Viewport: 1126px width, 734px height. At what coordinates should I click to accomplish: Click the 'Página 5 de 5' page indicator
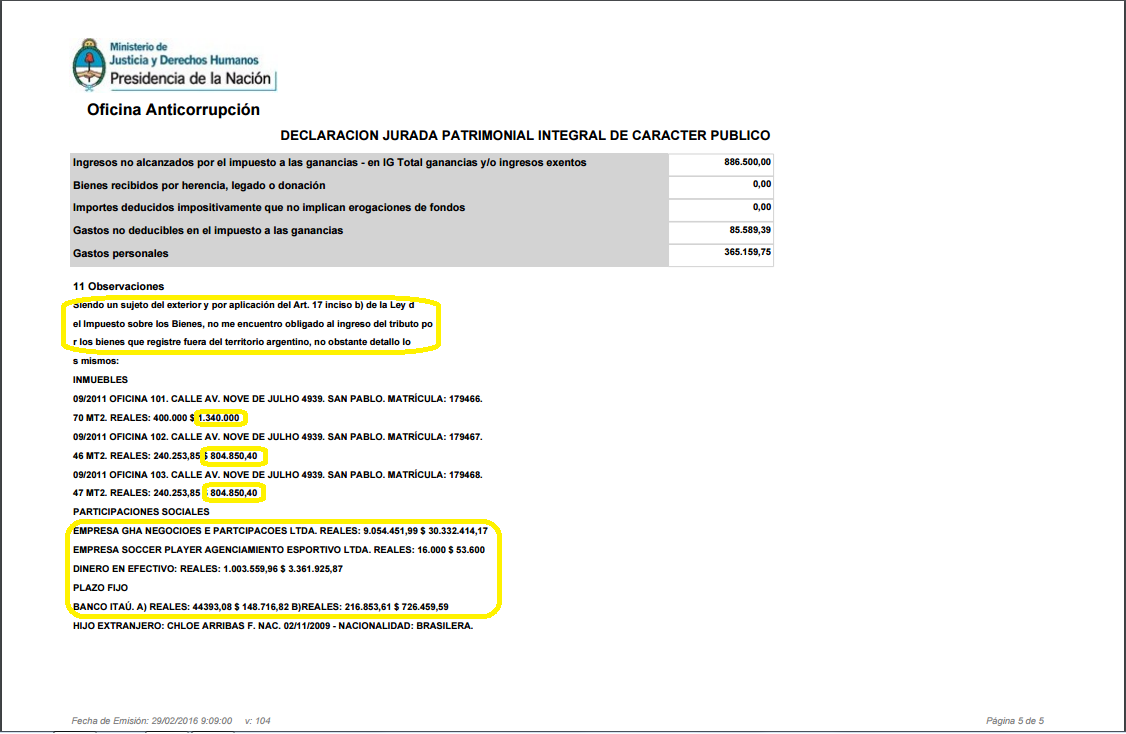coord(1014,720)
